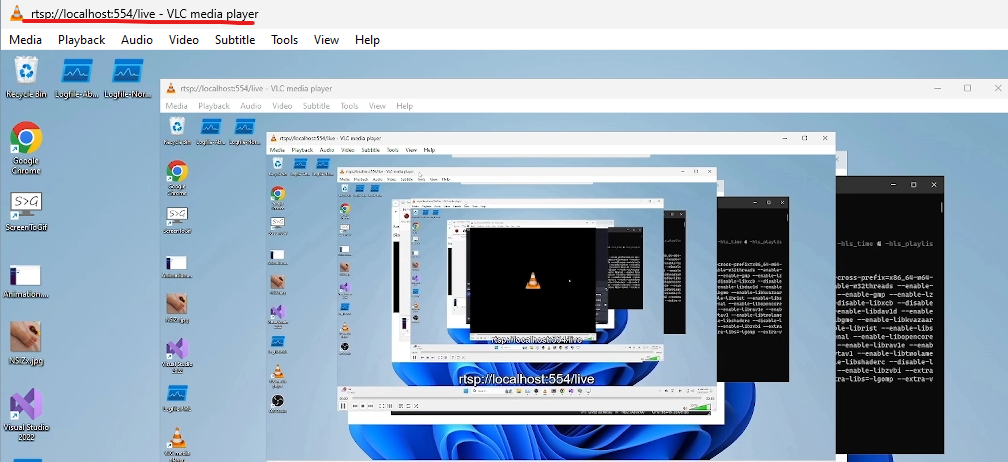Click View in the first nested VLC window

377,106
